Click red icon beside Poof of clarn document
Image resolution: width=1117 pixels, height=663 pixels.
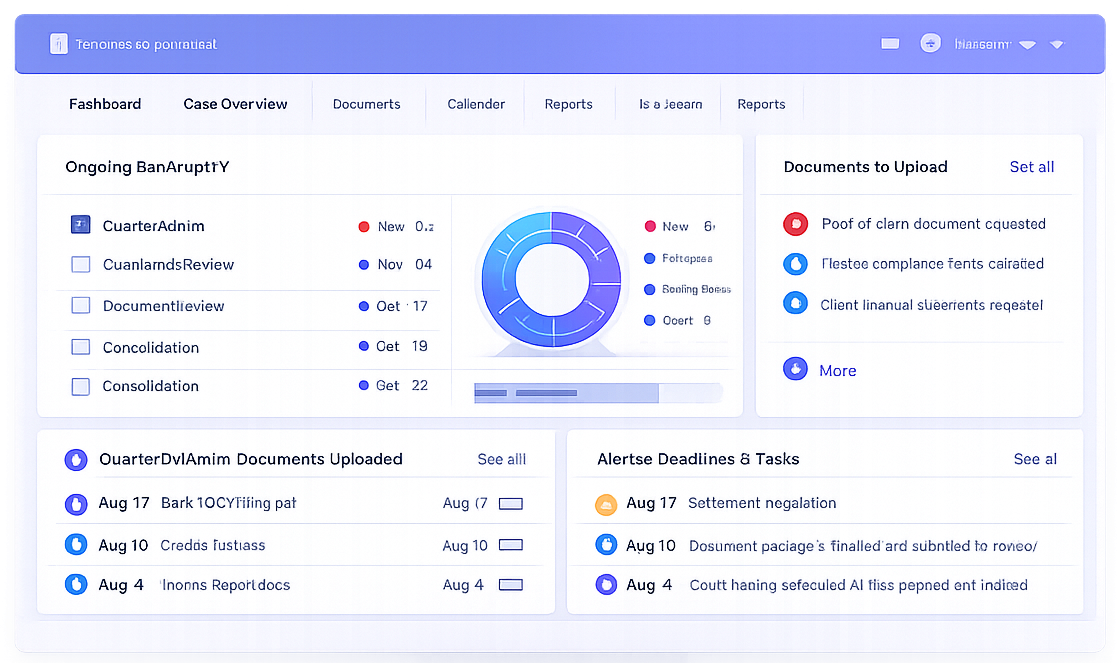point(795,224)
